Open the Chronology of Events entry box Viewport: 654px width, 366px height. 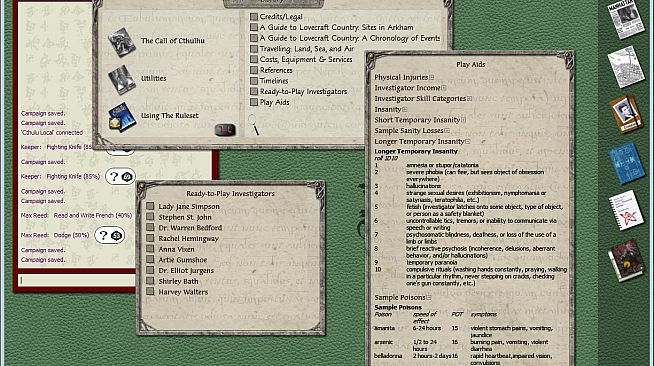[x=254, y=38]
